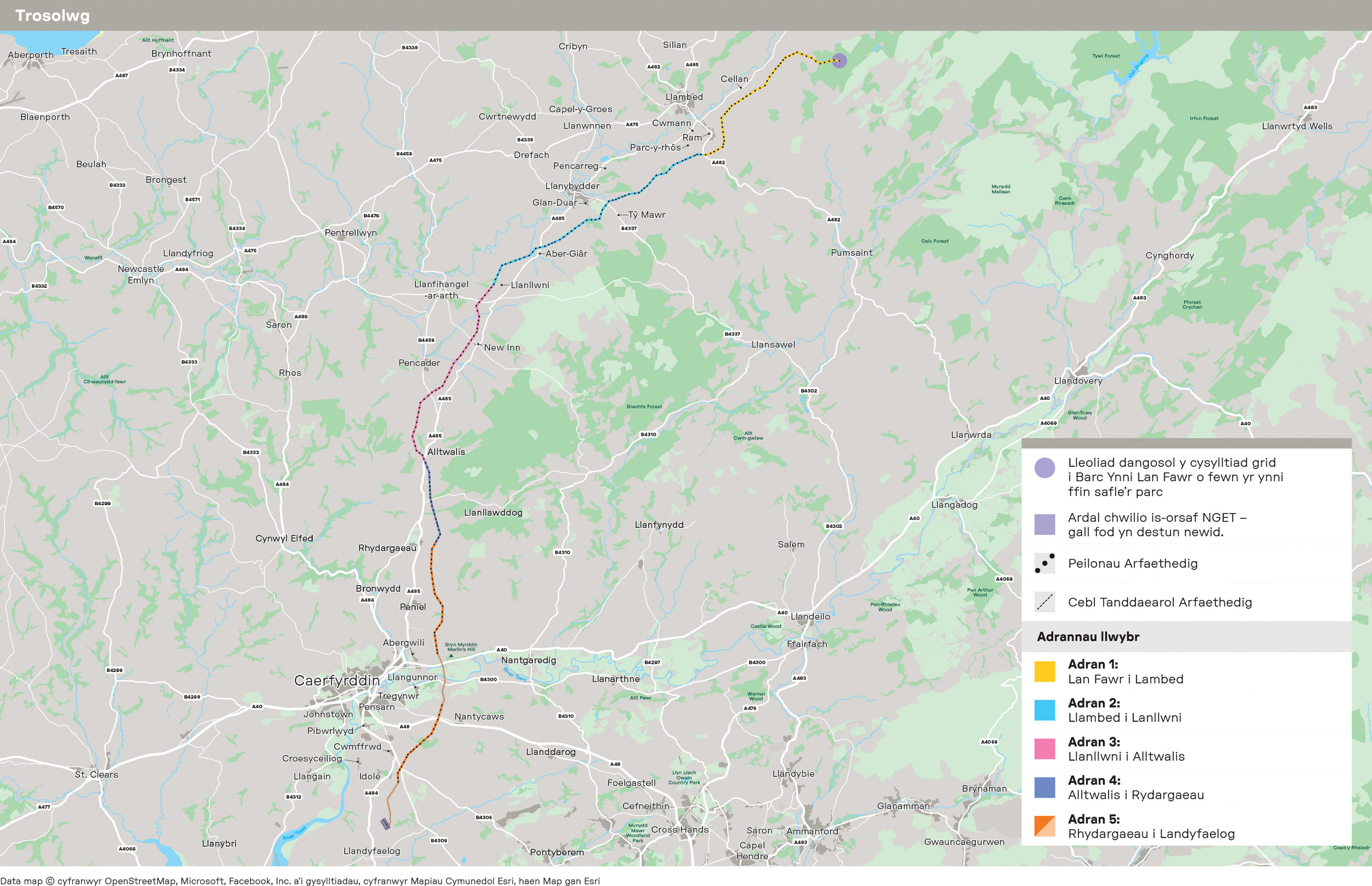Click the 'Pontyberem' place label
Image resolution: width=1372 pixels, height=886 pixels.
556,852
